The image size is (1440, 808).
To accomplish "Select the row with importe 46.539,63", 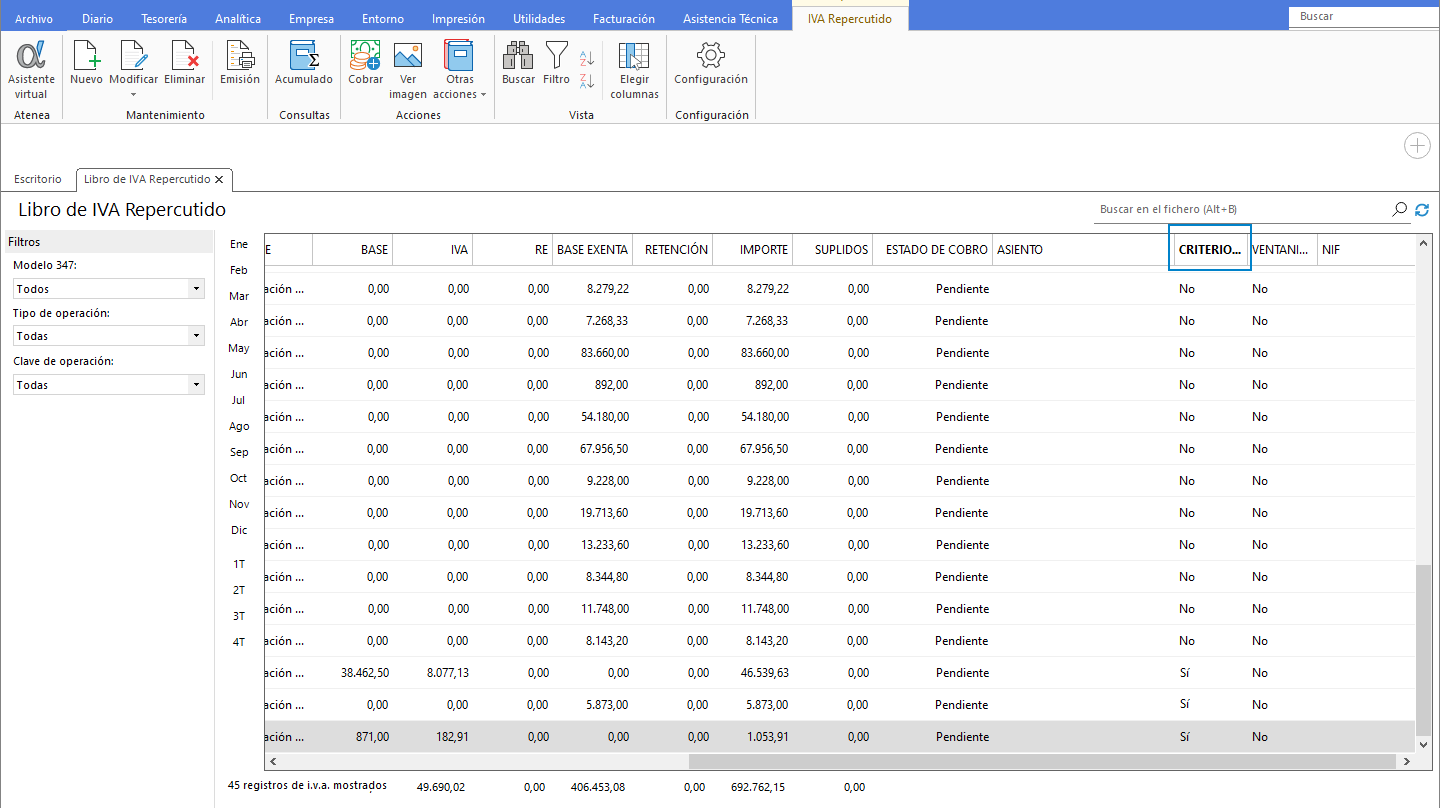I will pos(840,673).
